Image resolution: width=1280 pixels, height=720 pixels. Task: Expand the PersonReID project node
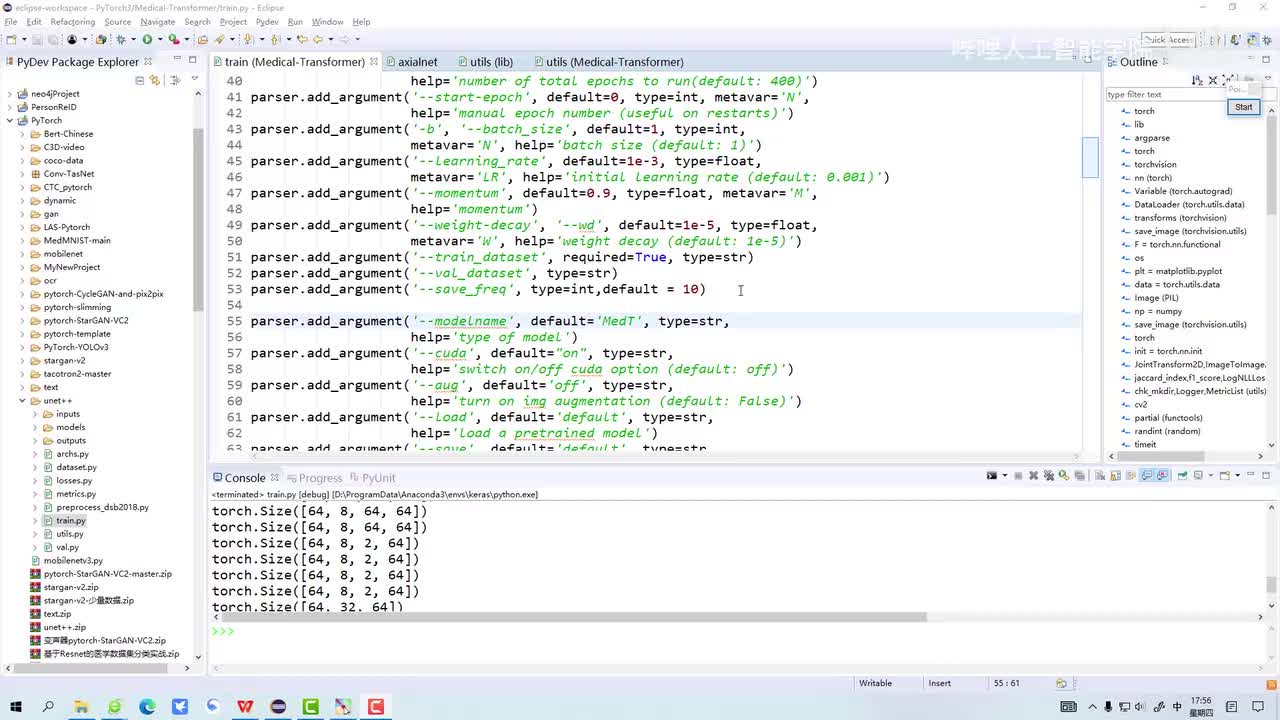[x=10, y=107]
